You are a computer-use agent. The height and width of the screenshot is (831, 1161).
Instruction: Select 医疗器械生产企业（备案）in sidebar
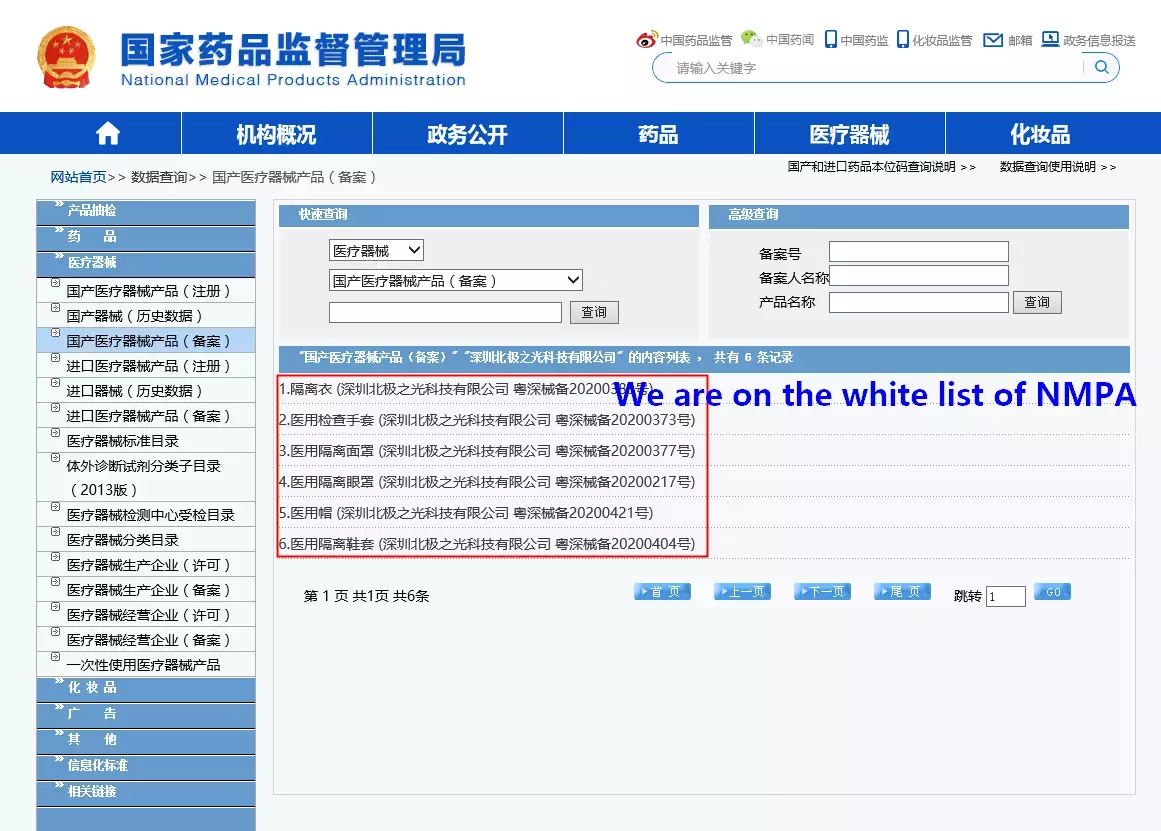click(148, 590)
